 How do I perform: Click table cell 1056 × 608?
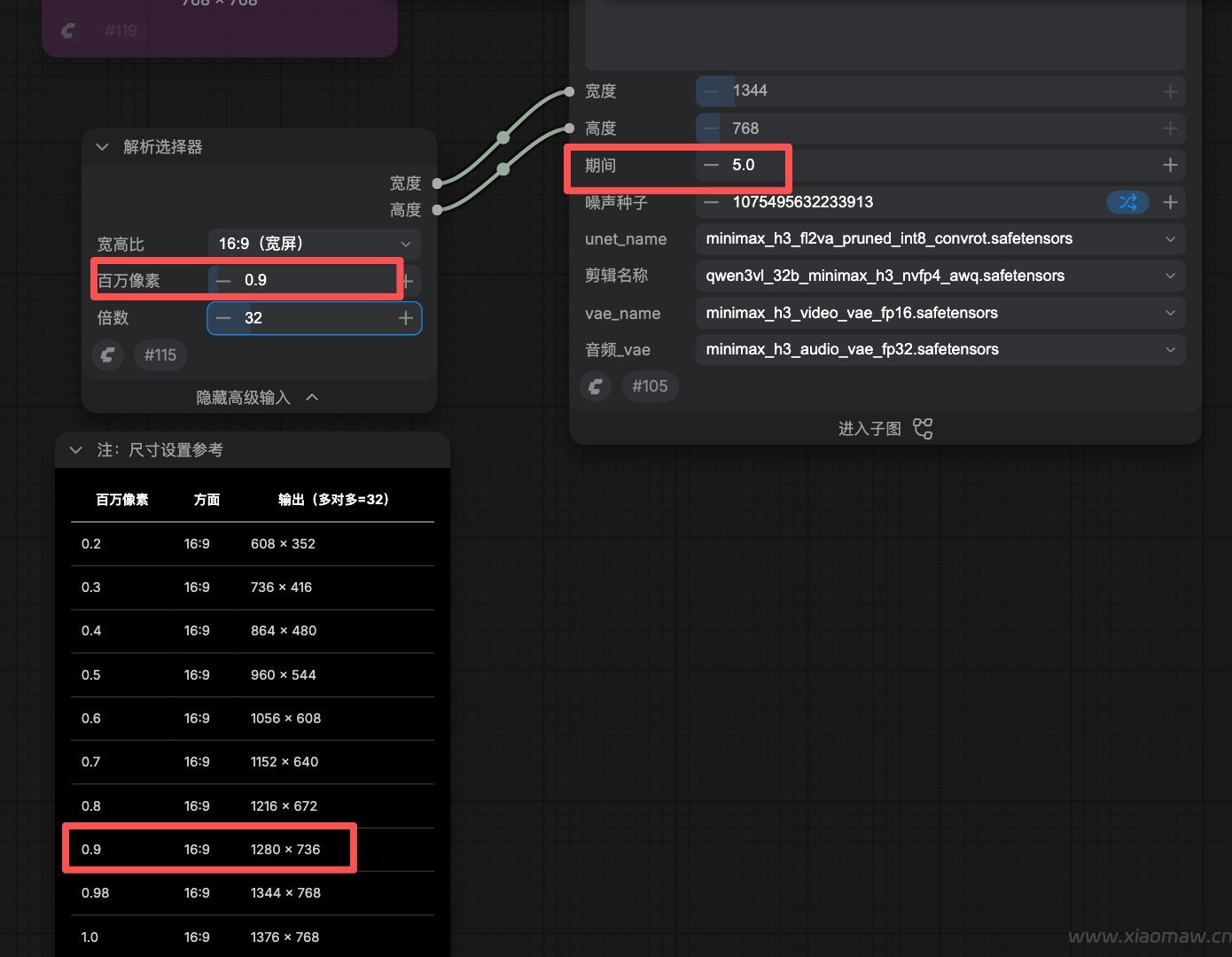click(285, 719)
